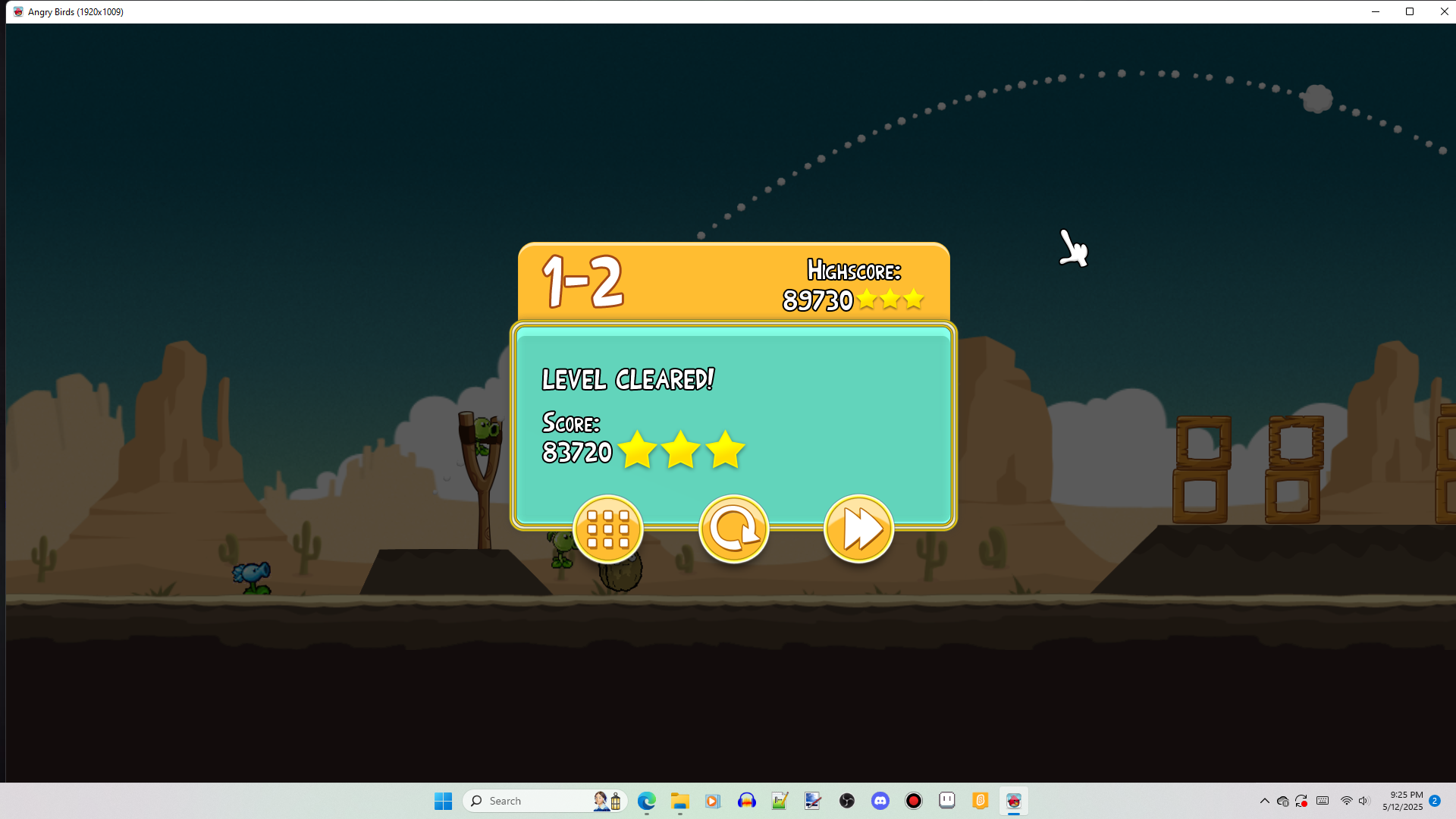1456x819 pixels.
Task: Minimize the Angry Birds window
Action: click(x=1376, y=11)
